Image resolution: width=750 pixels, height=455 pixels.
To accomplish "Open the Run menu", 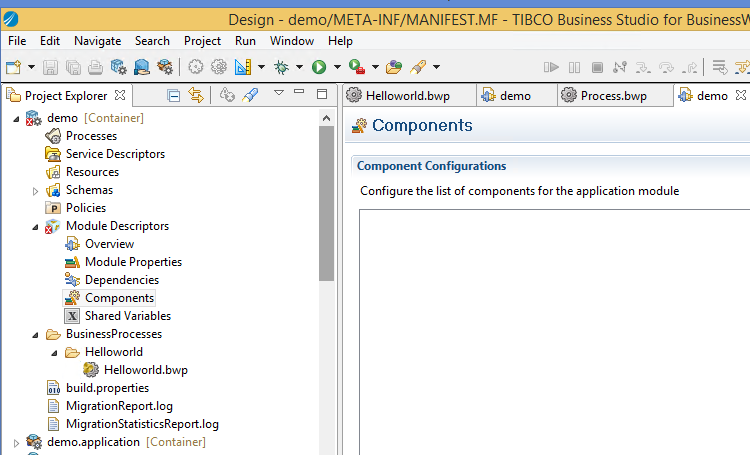I will (245, 41).
